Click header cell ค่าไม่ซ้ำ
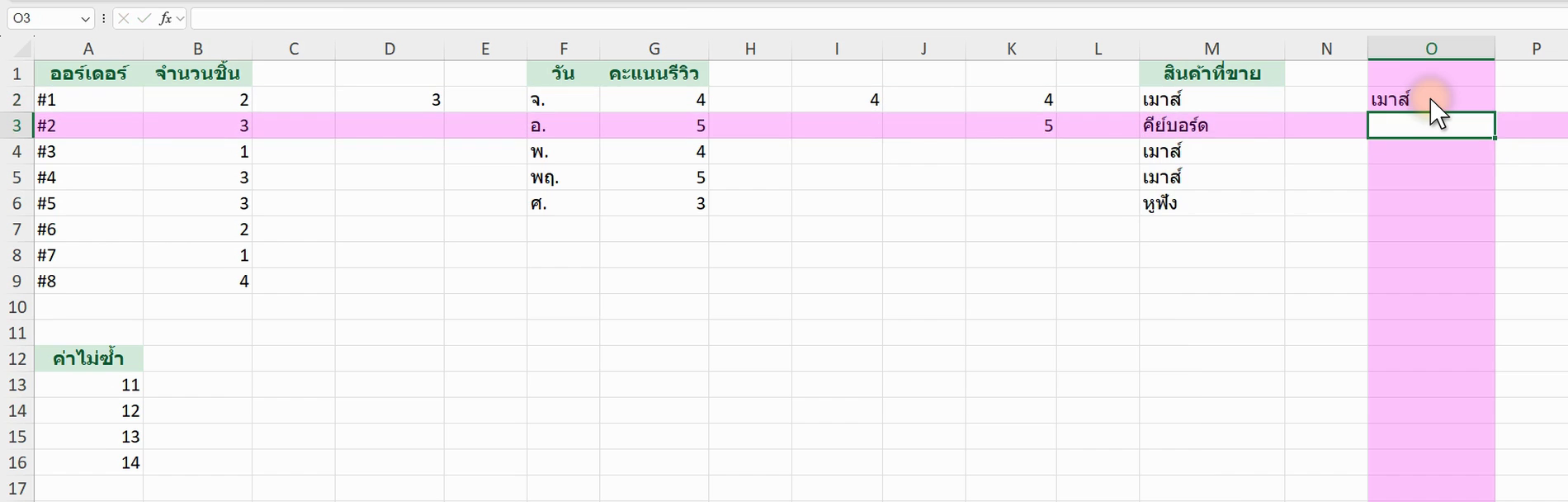The height and width of the screenshot is (502, 1568). (x=88, y=359)
